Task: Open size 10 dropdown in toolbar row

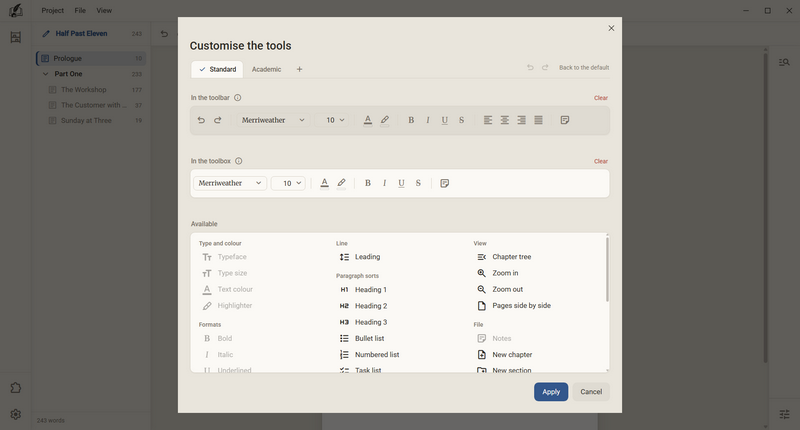Action: pyautogui.click(x=332, y=120)
